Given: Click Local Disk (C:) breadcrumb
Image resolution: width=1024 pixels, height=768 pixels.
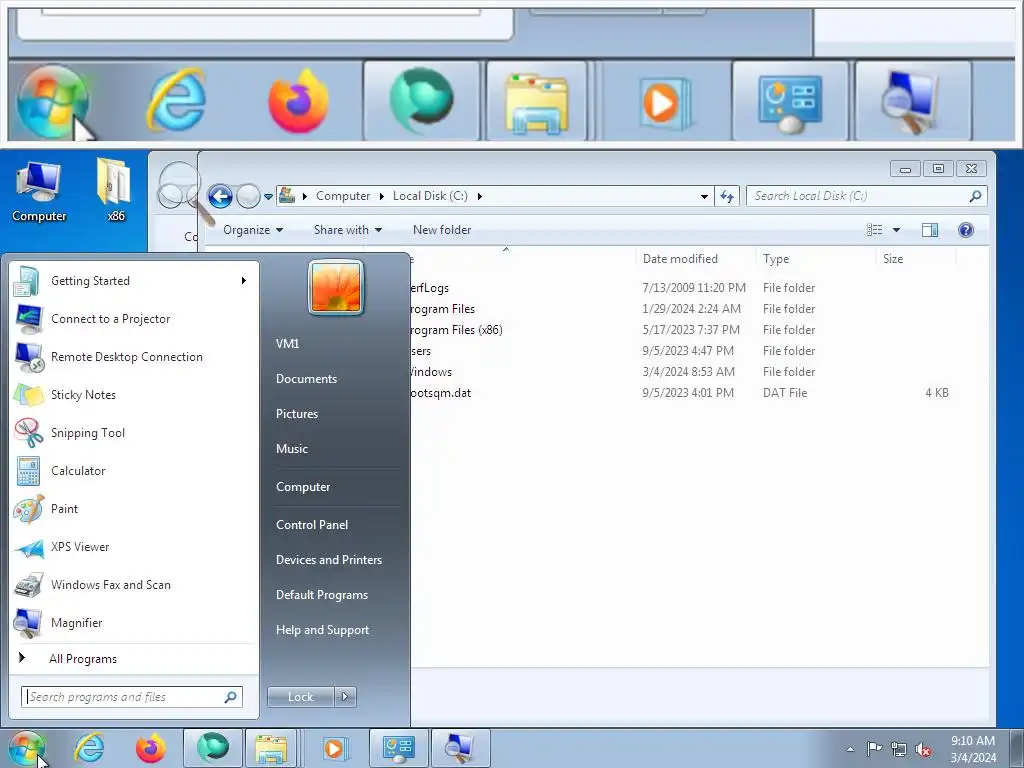Looking at the screenshot, I should coord(430,196).
